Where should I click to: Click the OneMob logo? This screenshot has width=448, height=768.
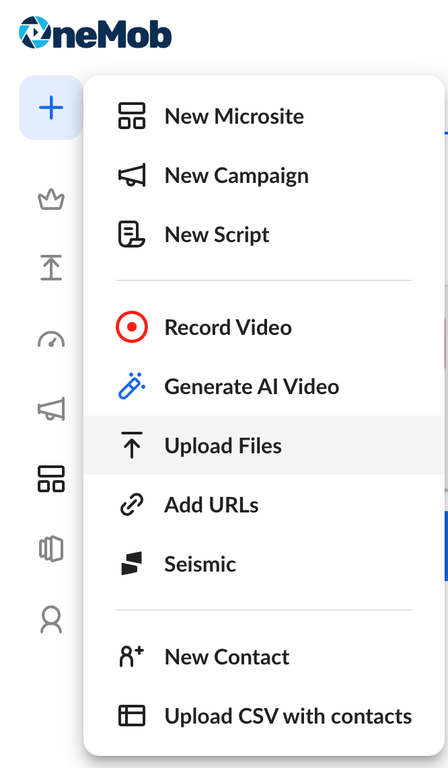tap(95, 33)
